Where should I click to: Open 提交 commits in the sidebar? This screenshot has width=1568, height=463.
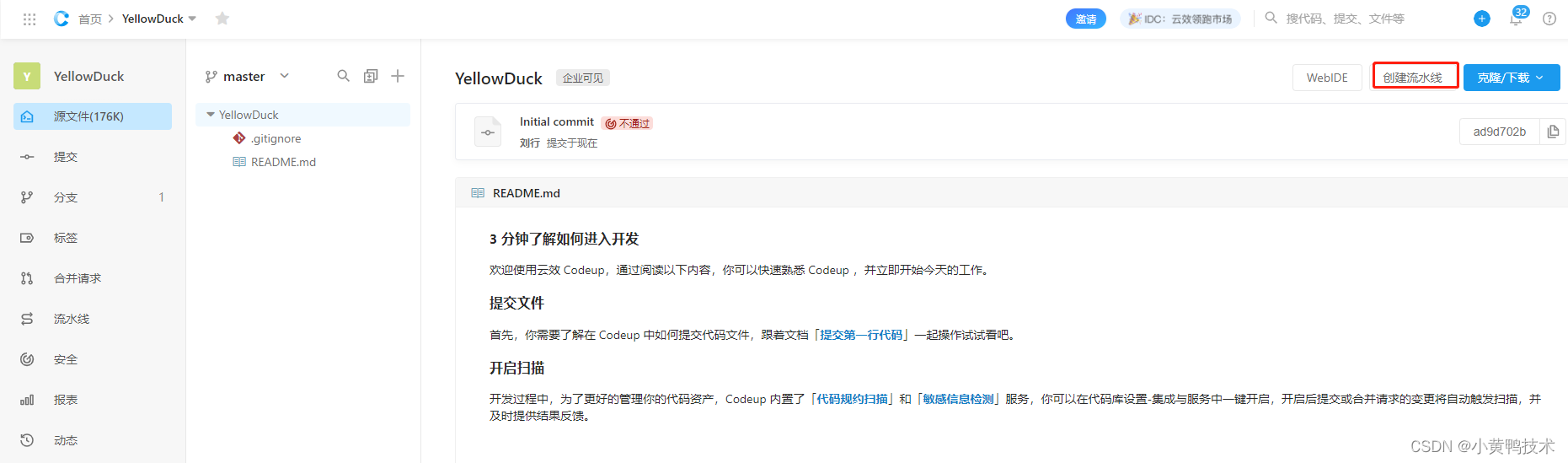click(x=93, y=157)
